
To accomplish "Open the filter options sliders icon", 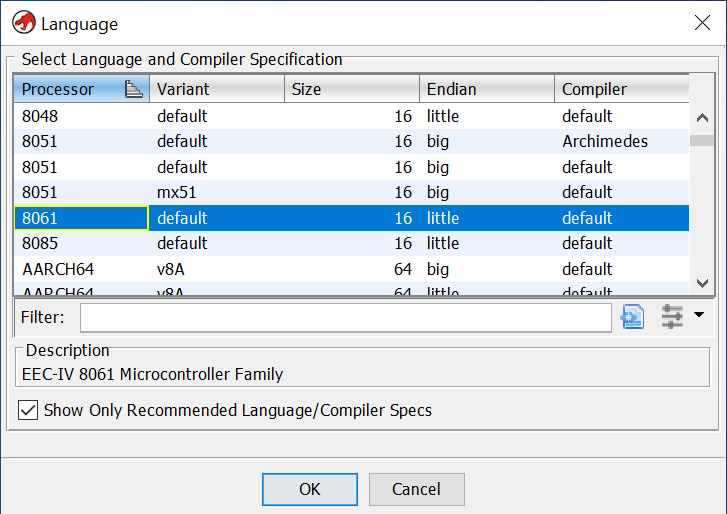I will pyautogui.click(x=672, y=317).
